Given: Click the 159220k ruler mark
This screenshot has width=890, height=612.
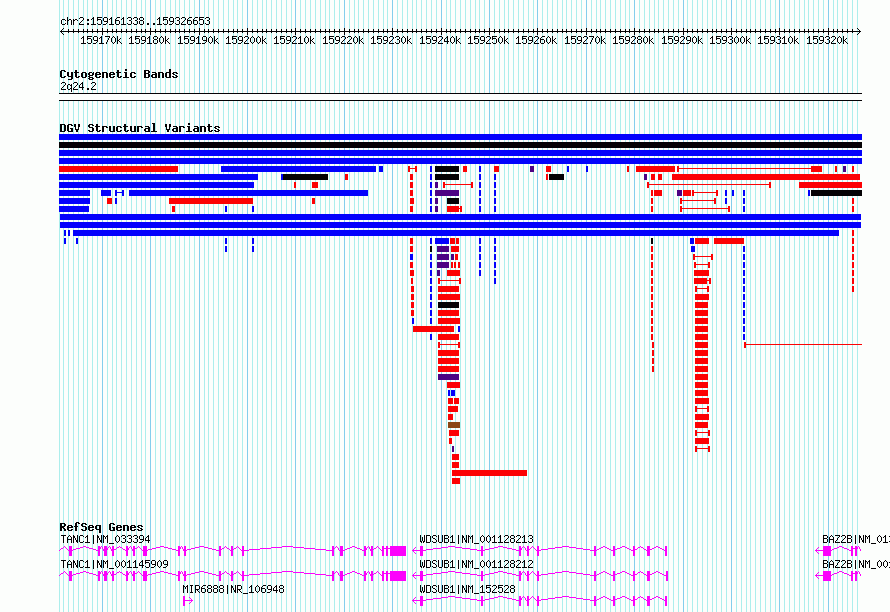Looking at the screenshot, I should click(x=343, y=40).
